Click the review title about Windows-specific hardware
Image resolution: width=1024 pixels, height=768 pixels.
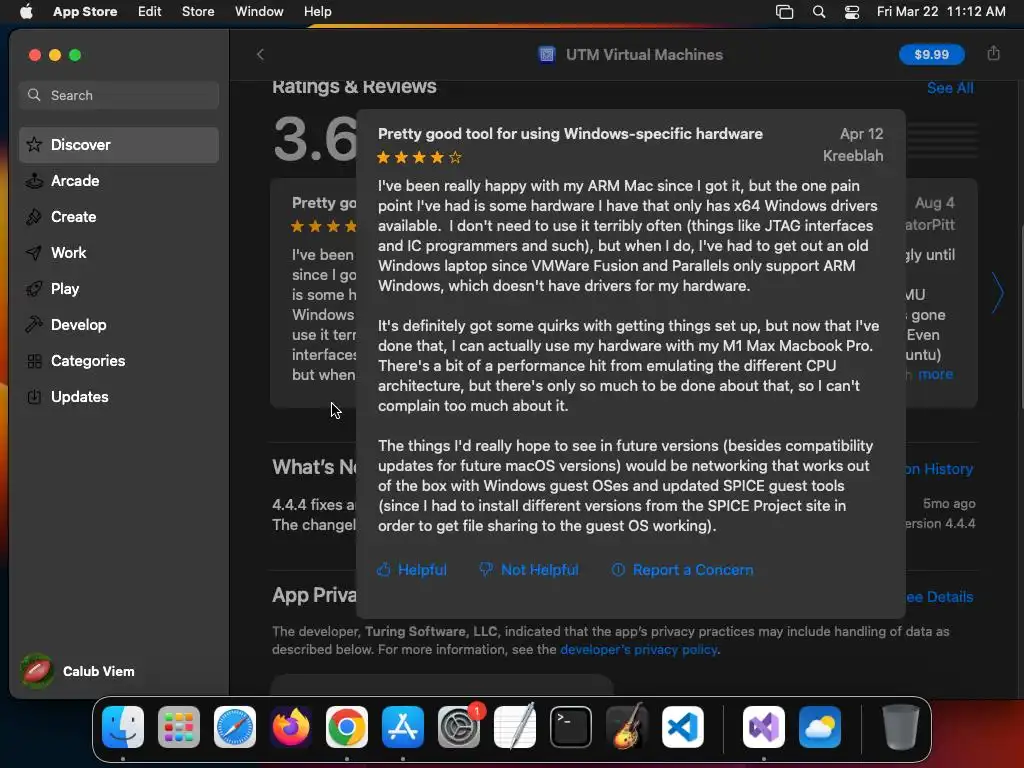coord(570,134)
